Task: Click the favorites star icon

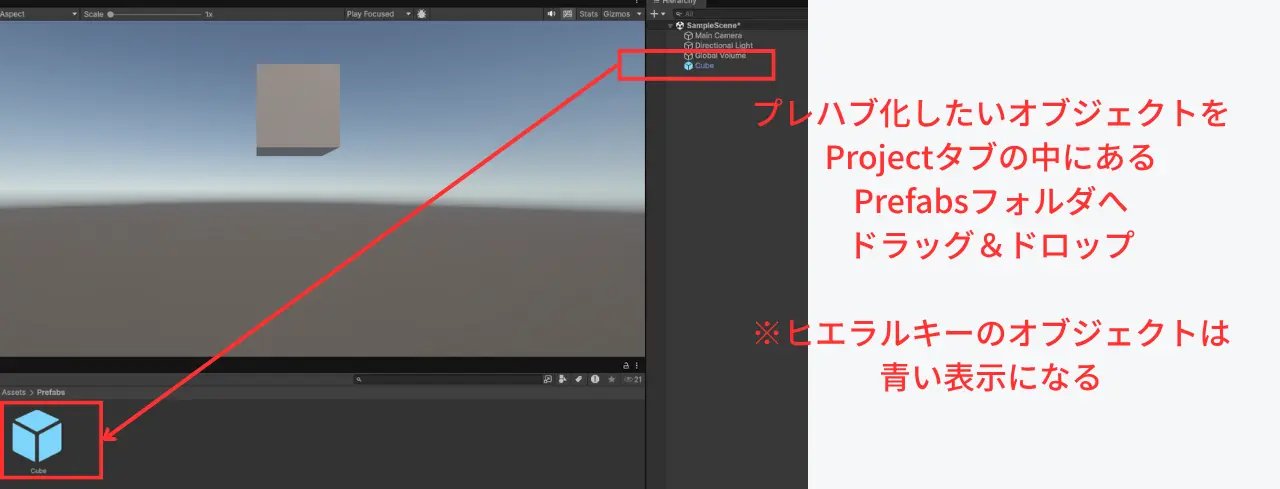Action: point(610,380)
